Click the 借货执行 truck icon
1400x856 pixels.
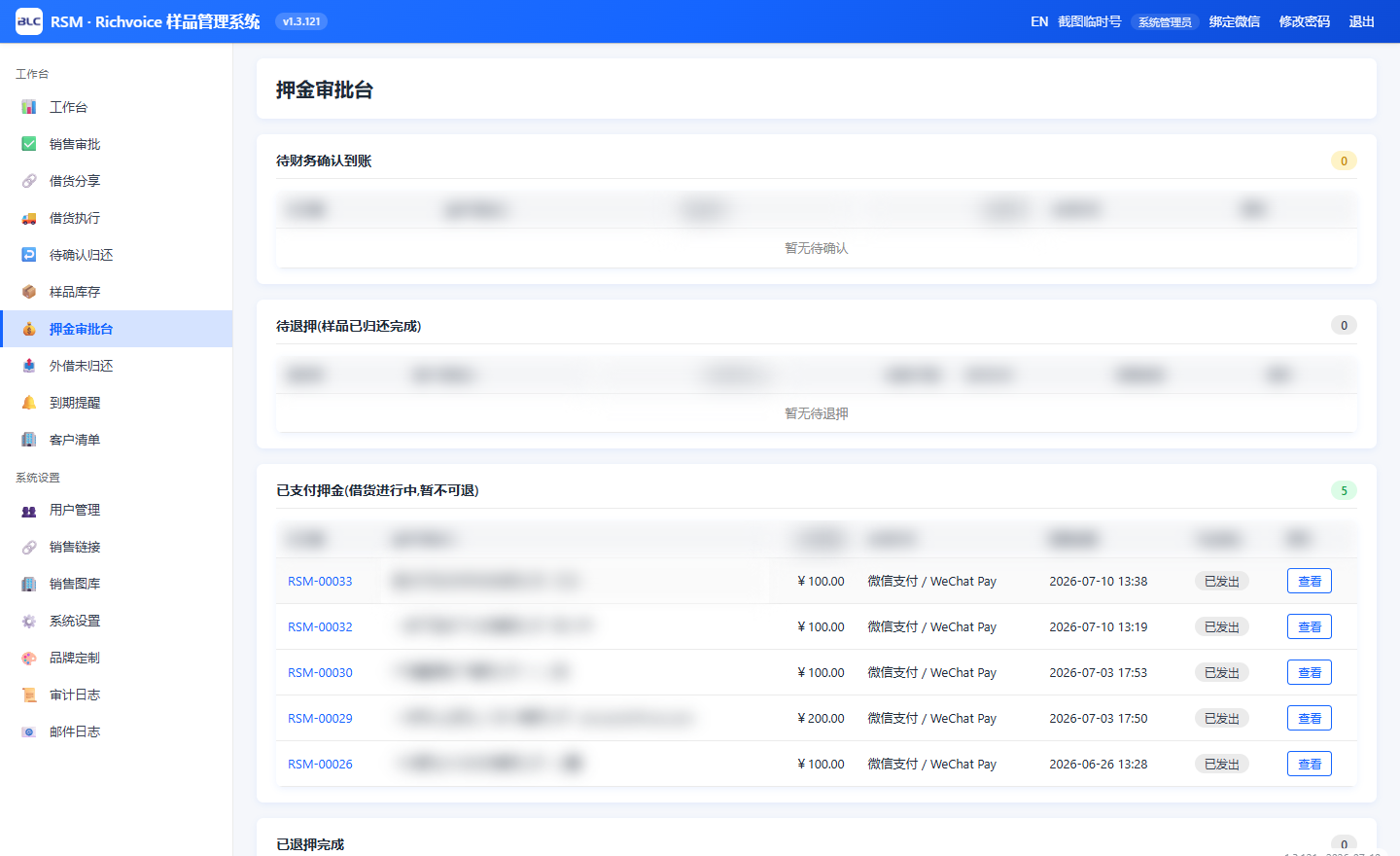tap(29, 218)
